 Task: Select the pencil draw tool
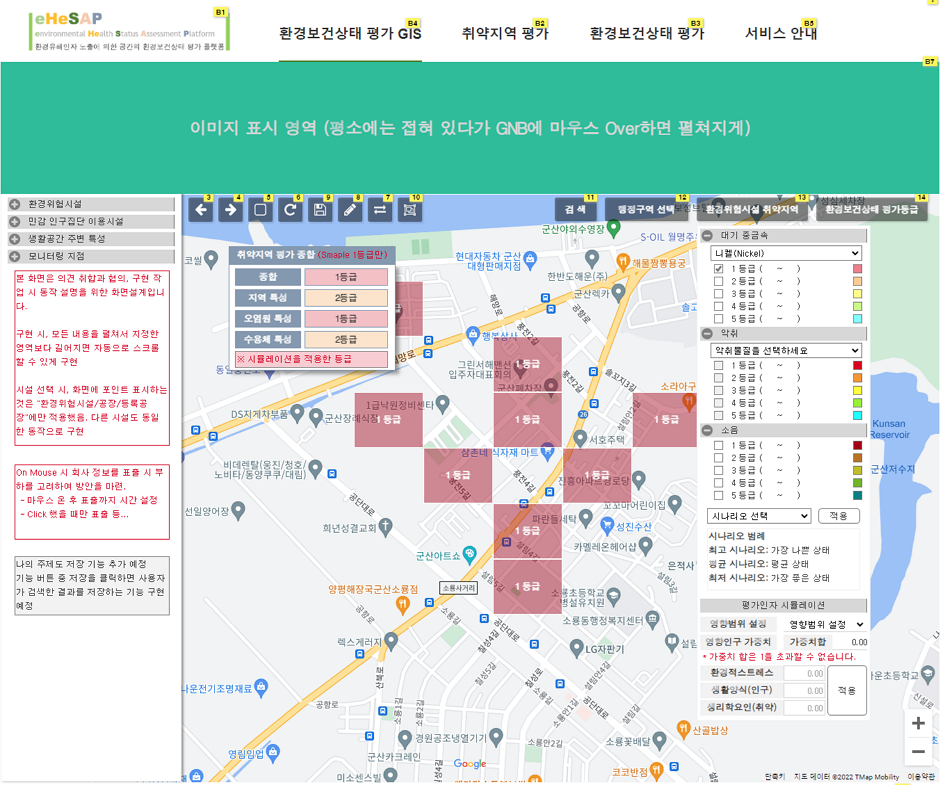tap(349, 210)
